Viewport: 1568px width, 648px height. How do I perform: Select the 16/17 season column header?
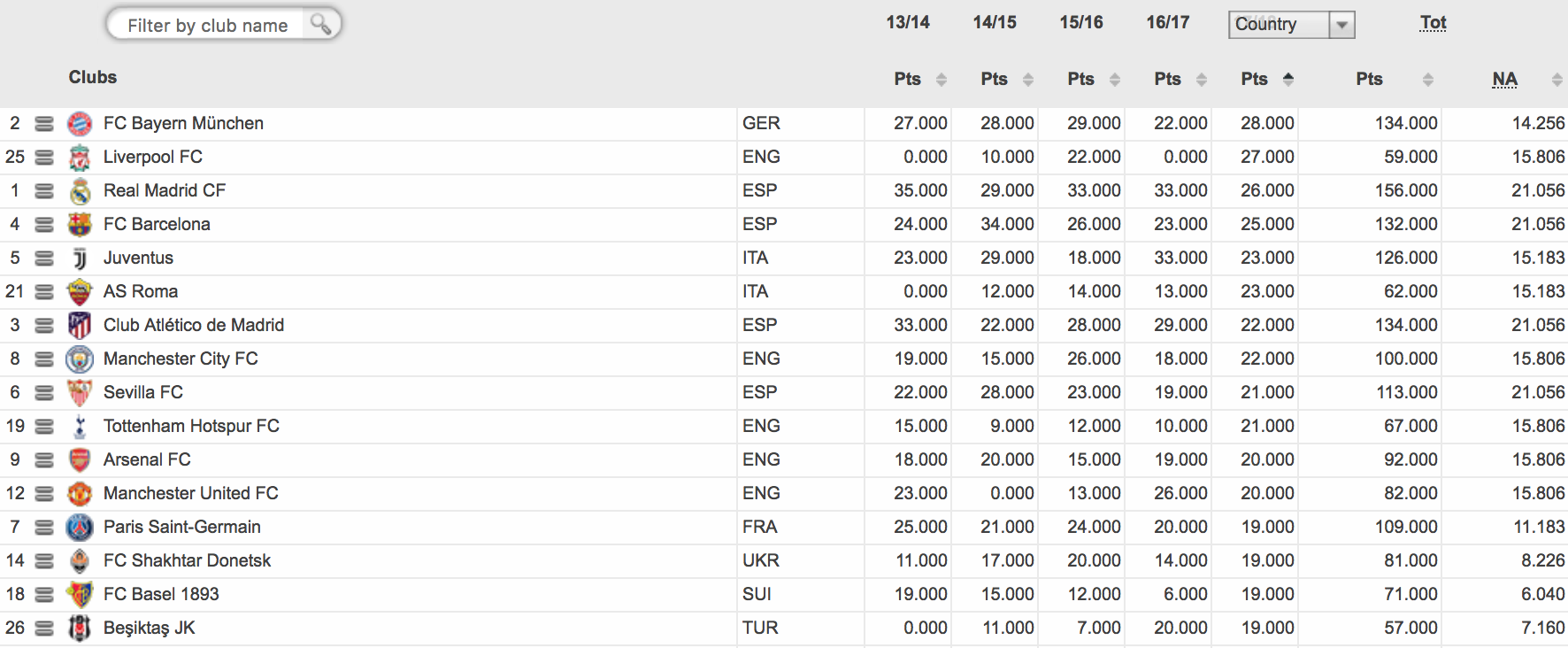[x=1168, y=22]
